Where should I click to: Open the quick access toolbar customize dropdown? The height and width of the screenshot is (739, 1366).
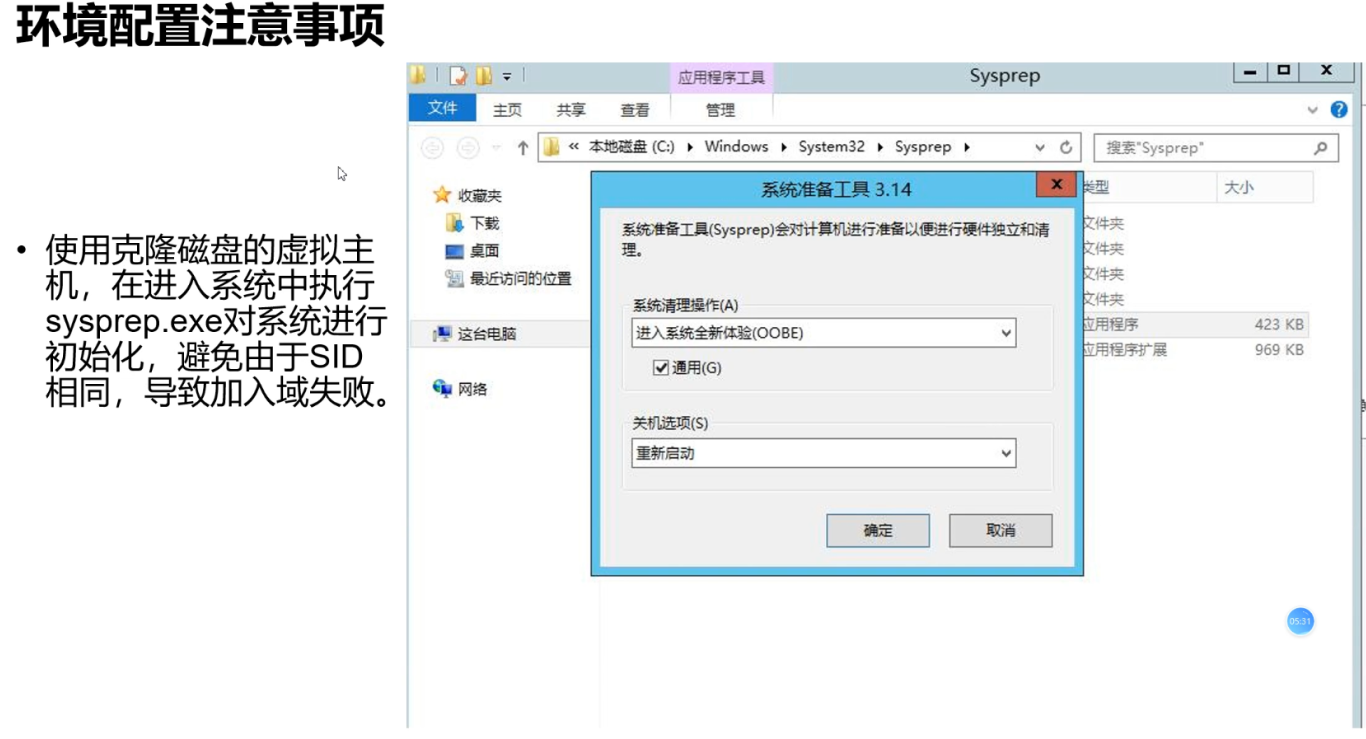click(507, 77)
